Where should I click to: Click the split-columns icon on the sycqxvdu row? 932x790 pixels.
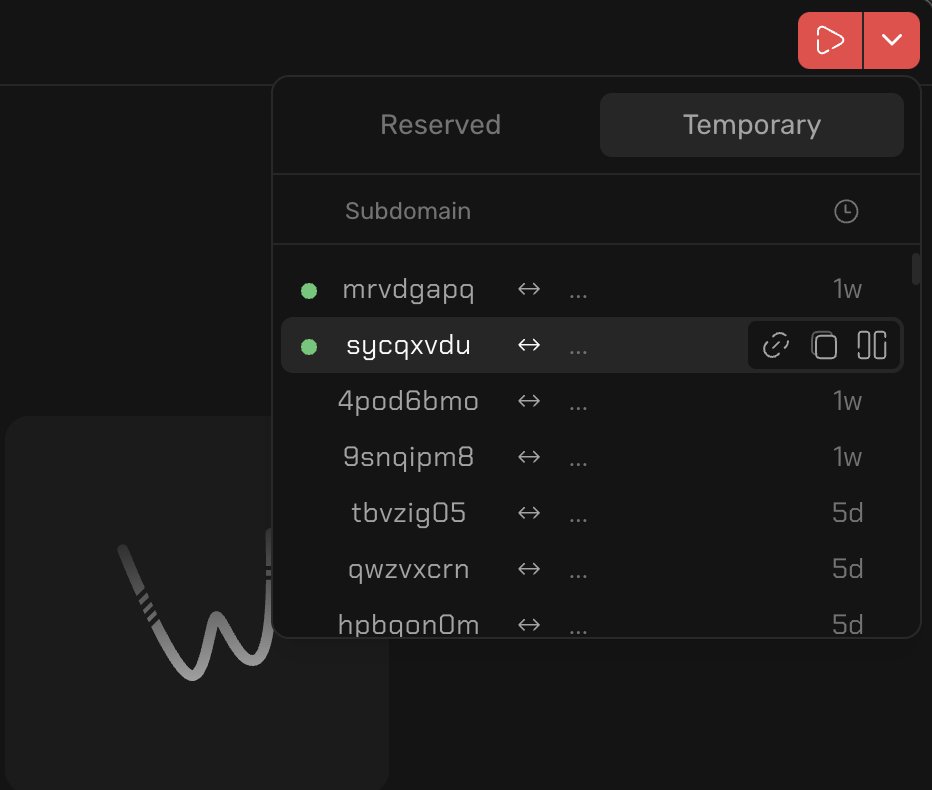click(x=872, y=346)
